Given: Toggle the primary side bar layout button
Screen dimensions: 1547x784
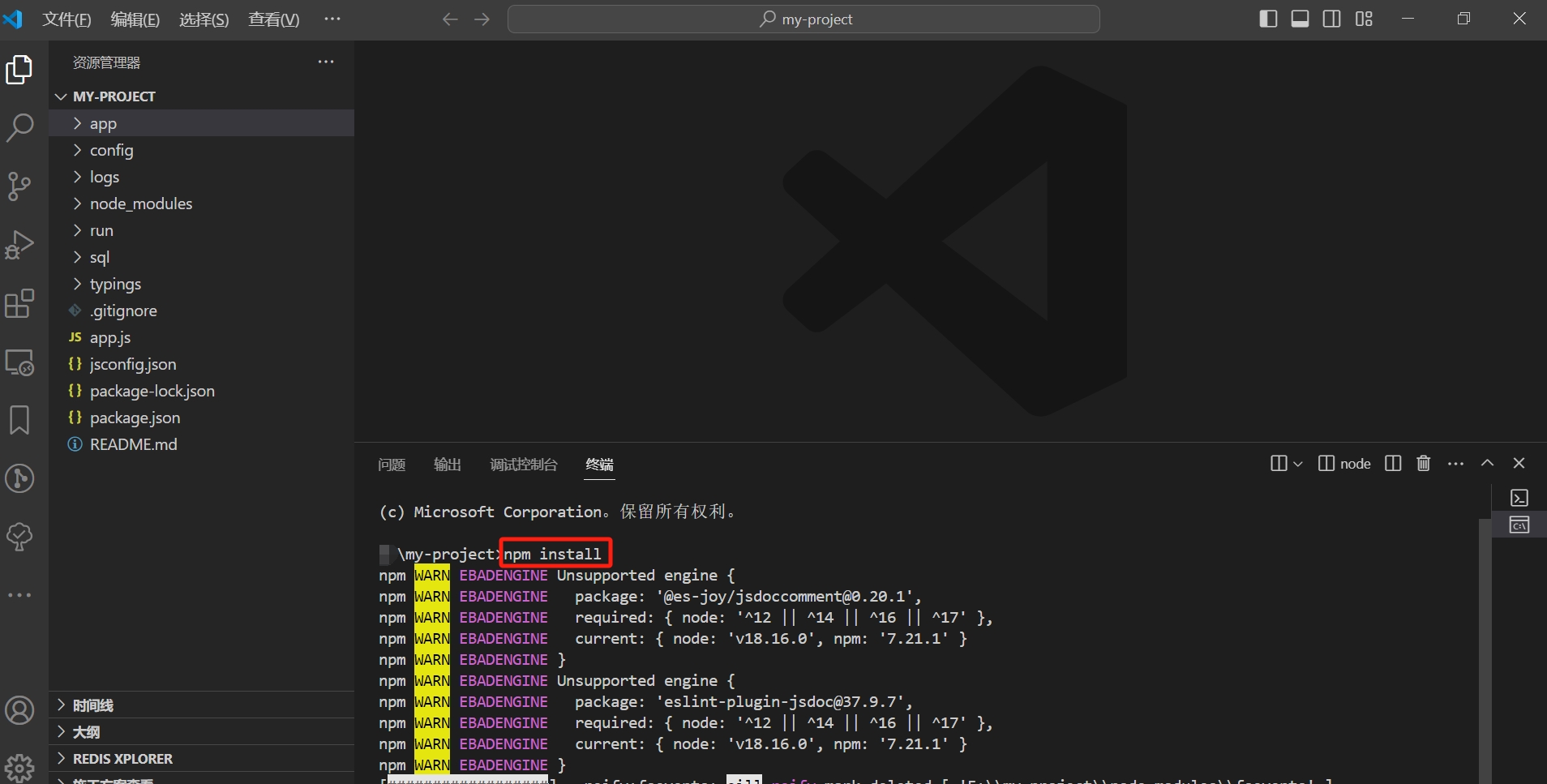Looking at the screenshot, I should [x=1268, y=19].
